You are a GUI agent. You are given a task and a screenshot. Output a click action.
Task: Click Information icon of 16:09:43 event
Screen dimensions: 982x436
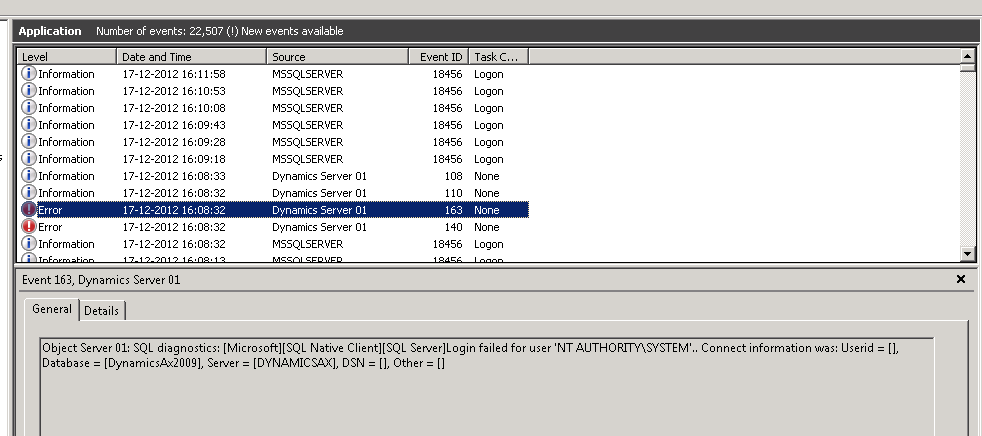click(x=29, y=124)
